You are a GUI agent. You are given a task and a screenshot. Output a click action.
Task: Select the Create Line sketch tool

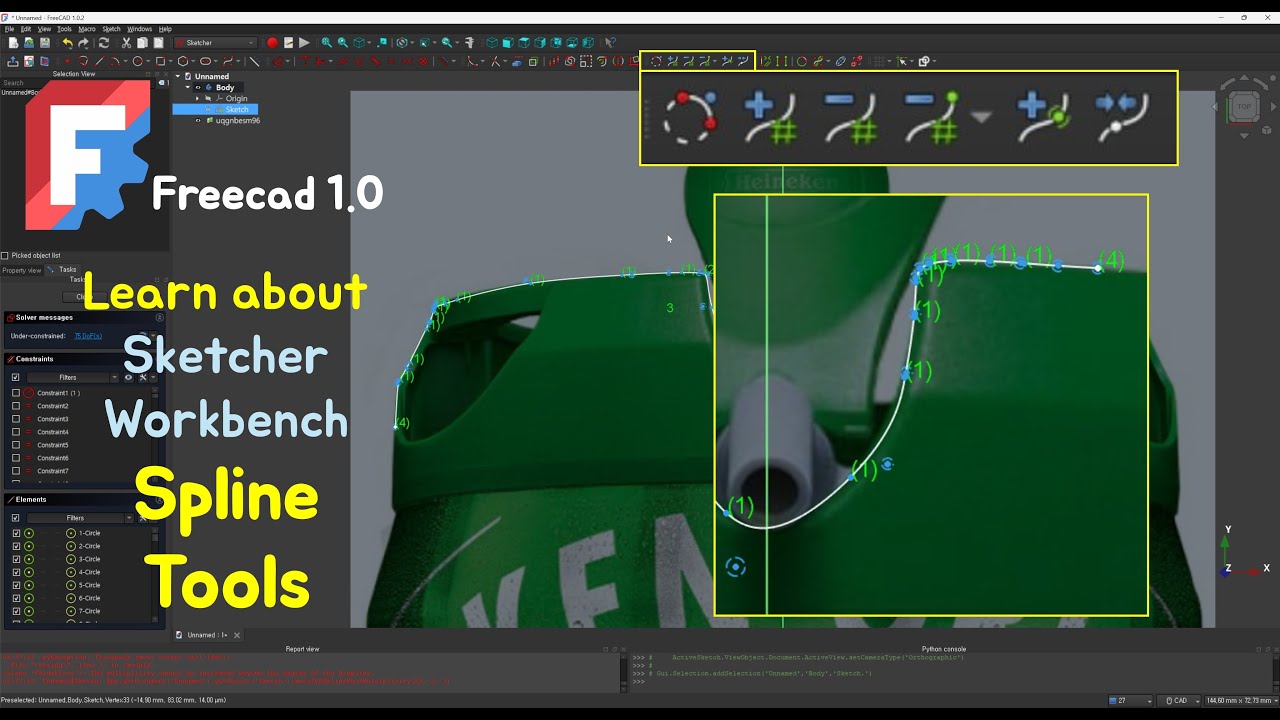point(99,61)
